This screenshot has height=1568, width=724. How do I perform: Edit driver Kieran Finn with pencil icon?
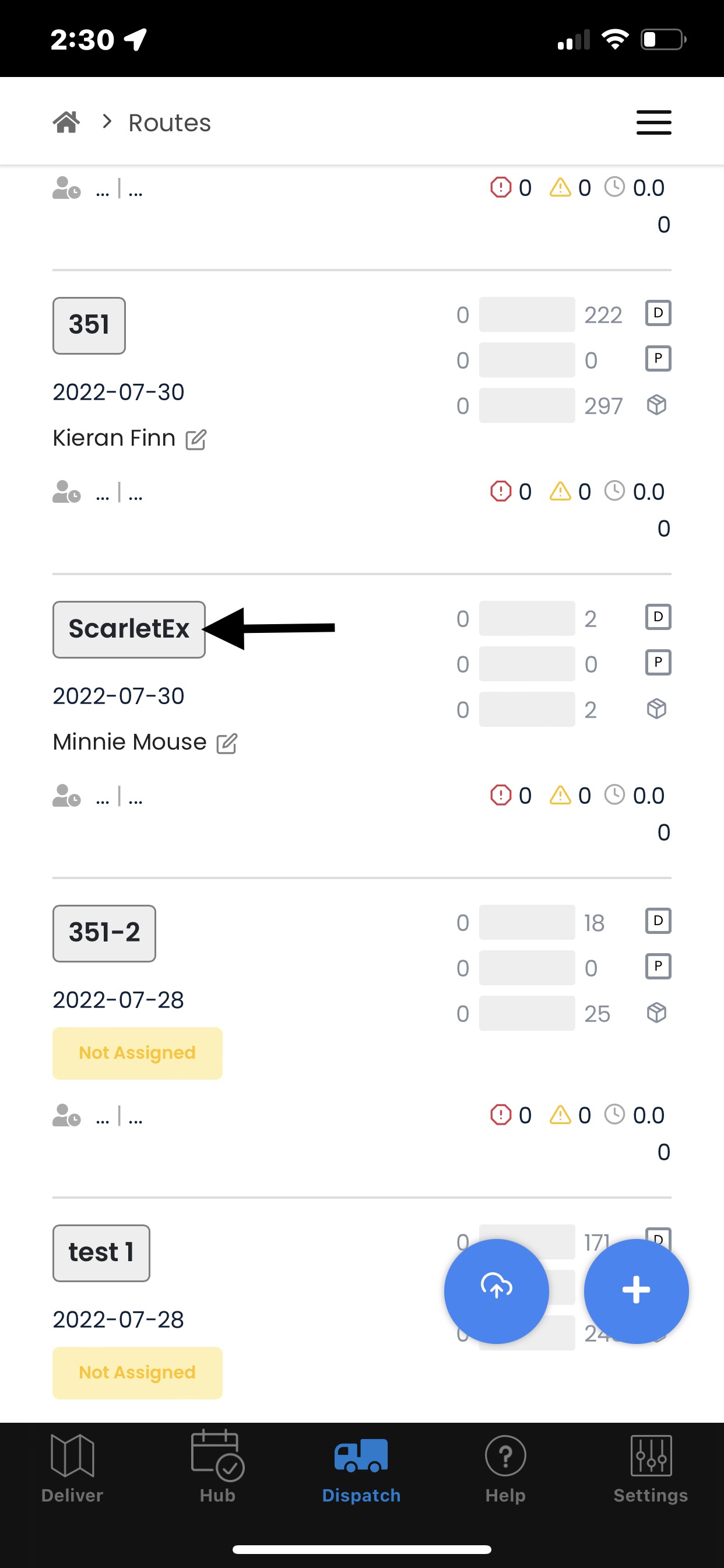[x=196, y=439]
